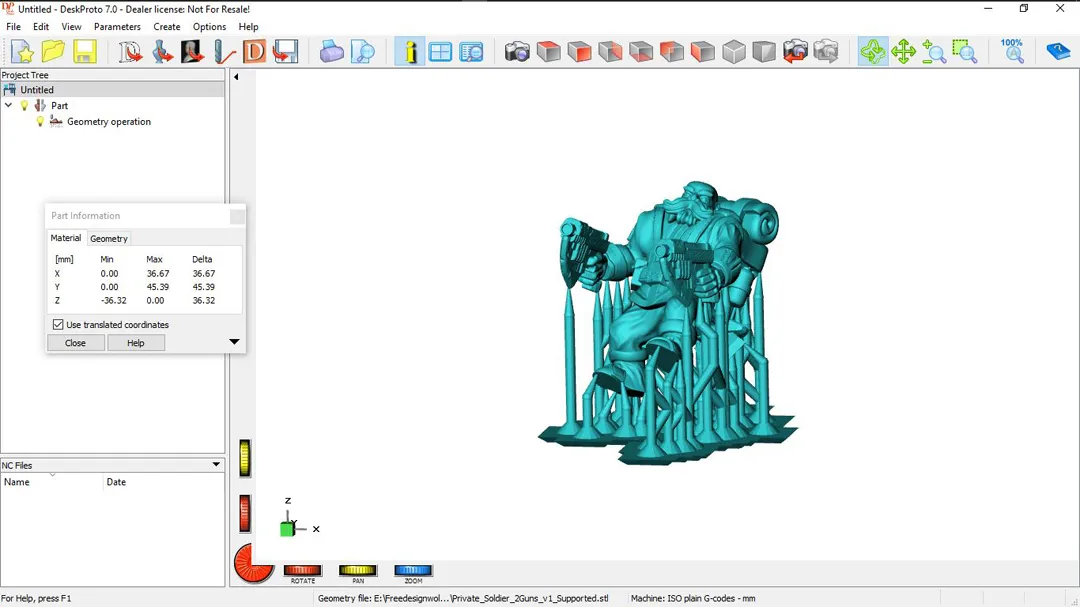Click the Load vector file toolbar icon
The height and width of the screenshot is (607, 1080).
click(129, 52)
